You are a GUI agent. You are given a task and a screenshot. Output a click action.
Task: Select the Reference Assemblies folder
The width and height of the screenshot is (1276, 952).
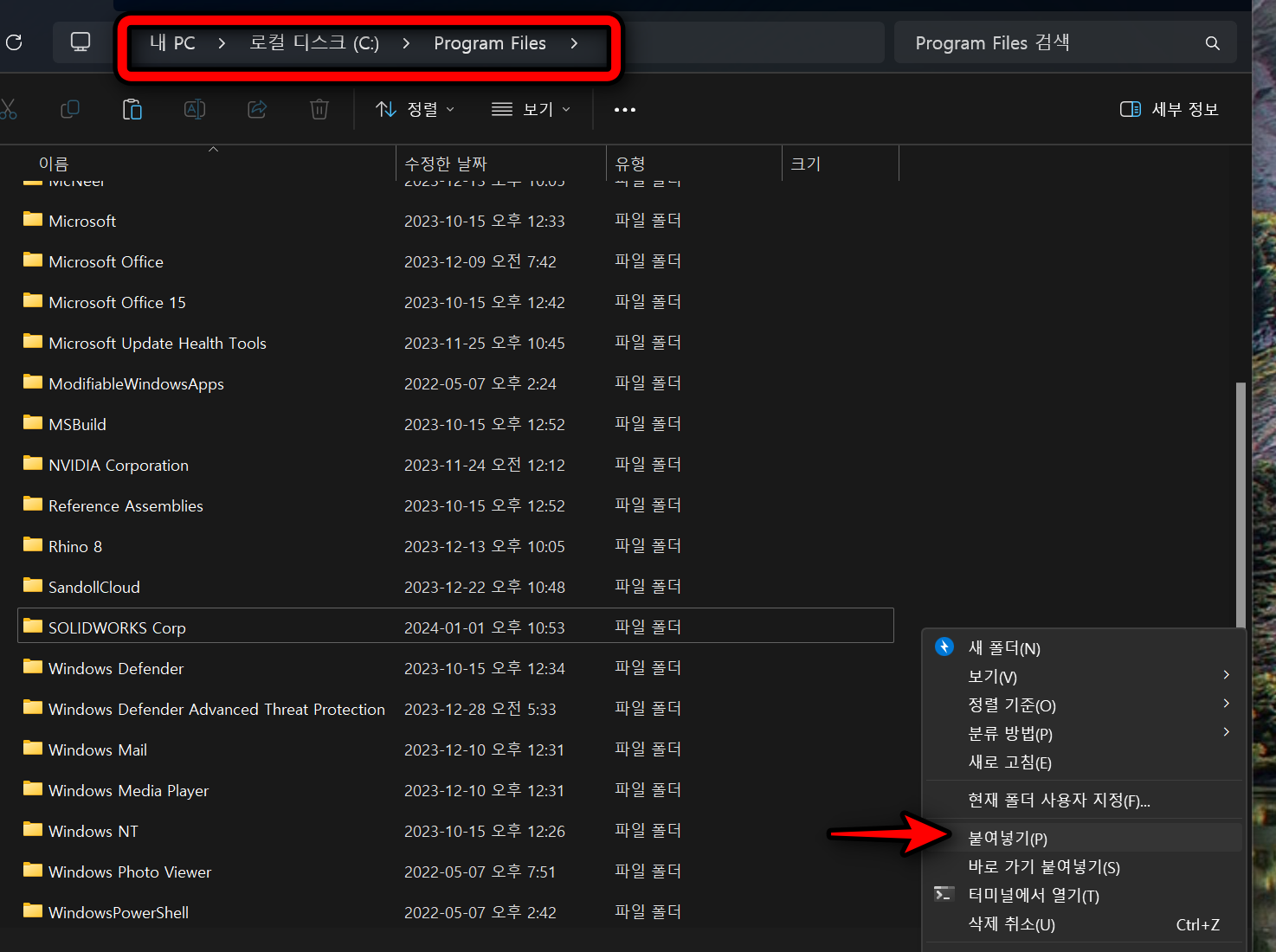[x=455, y=505]
